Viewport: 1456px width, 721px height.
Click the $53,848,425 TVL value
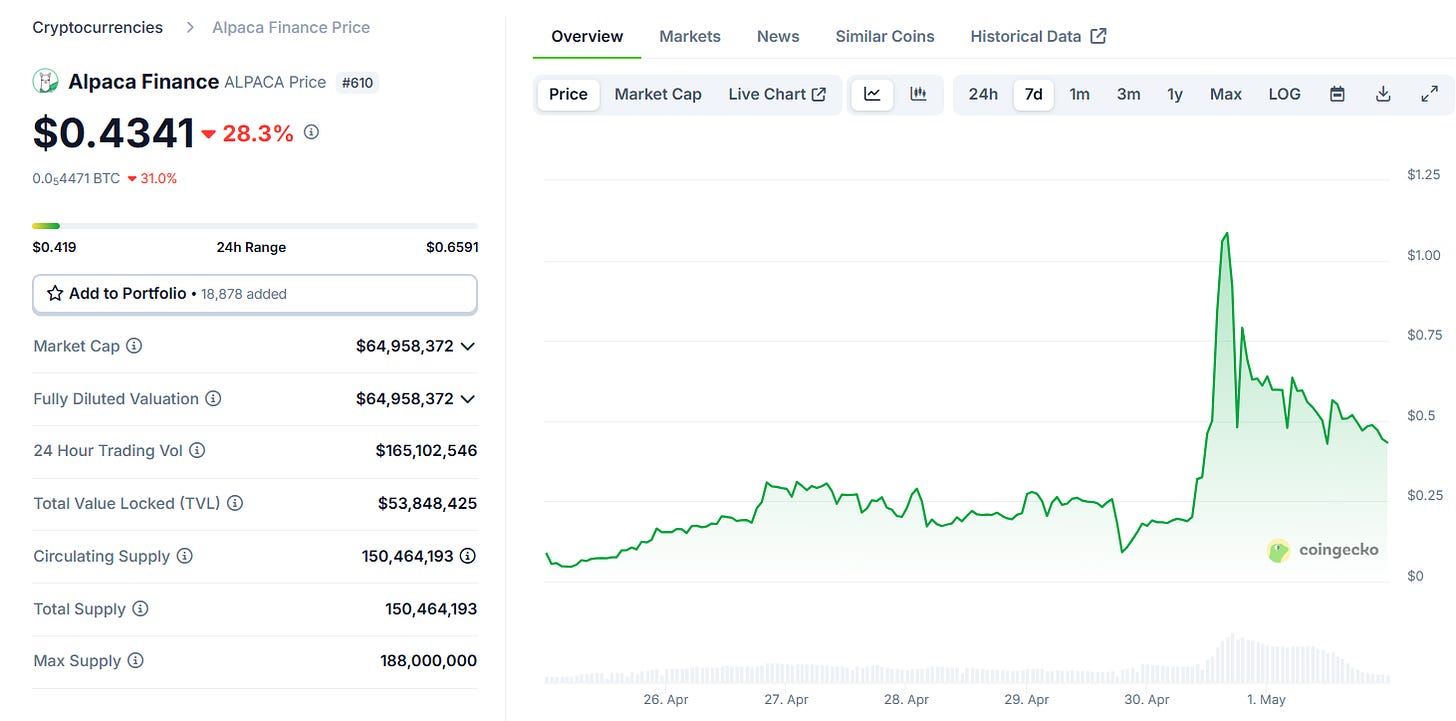(x=427, y=503)
